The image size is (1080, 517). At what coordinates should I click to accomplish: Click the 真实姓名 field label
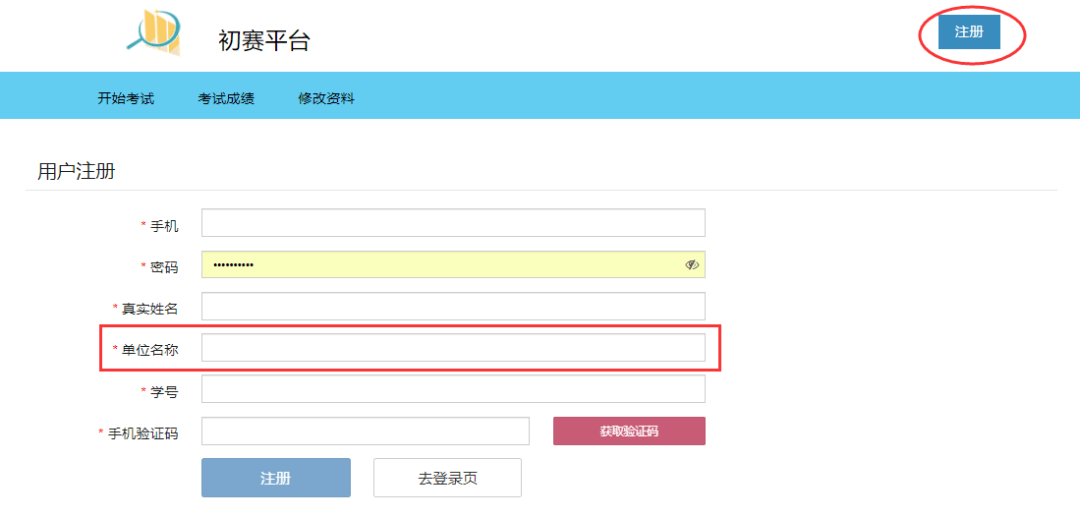(x=150, y=308)
